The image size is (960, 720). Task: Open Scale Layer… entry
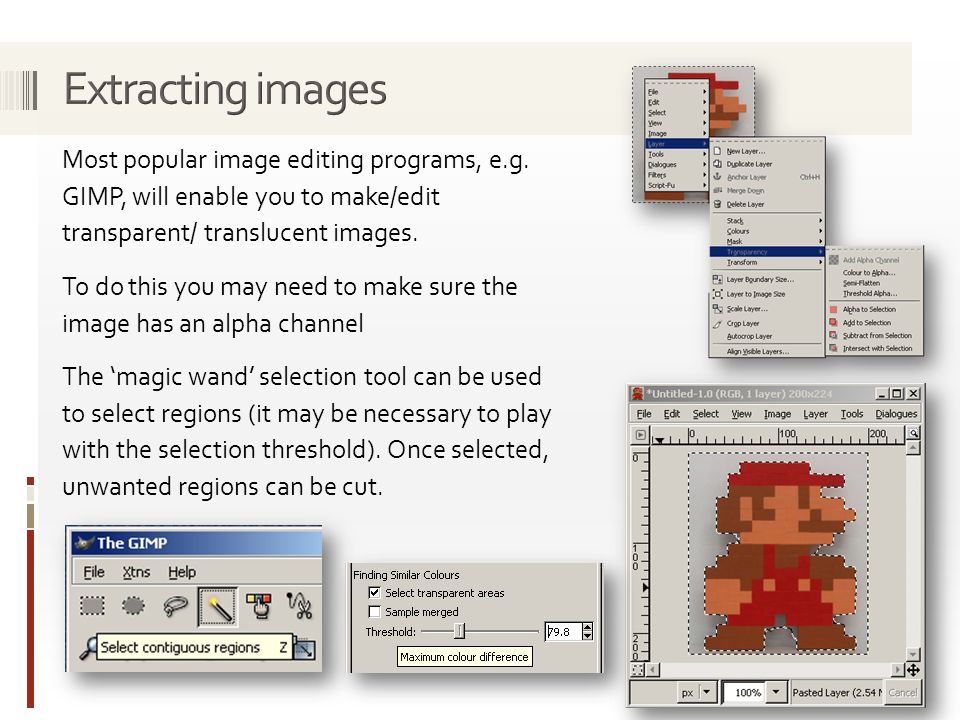coord(747,309)
